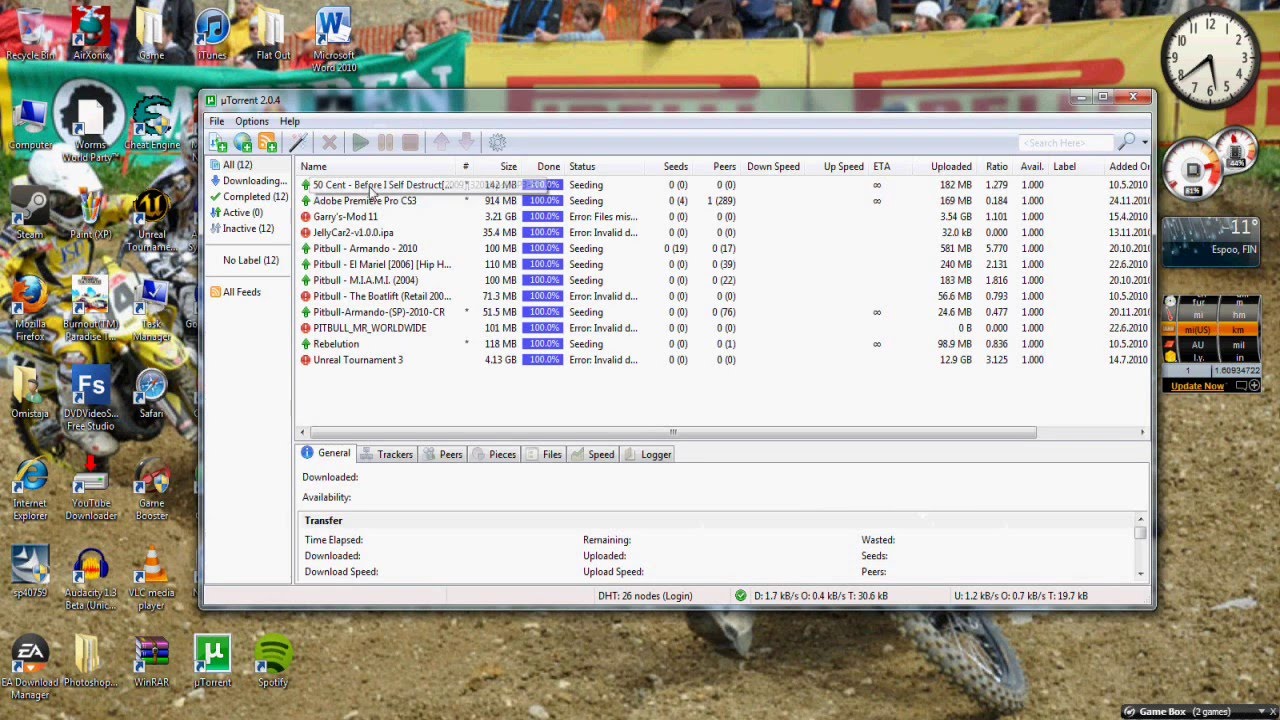The width and height of the screenshot is (1280, 720).
Task: Click DHT: 26 nodes status text
Action: 645,596
